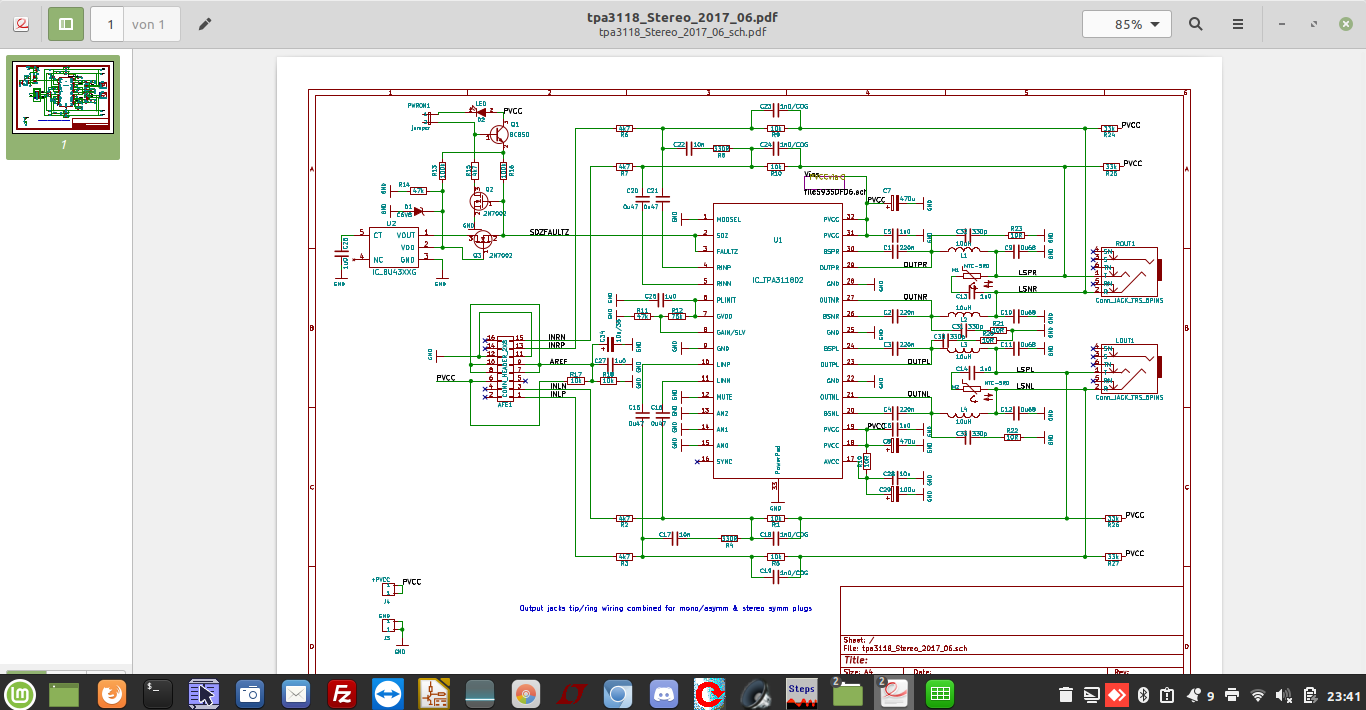1366x710 pixels.
Task: Open the trash icon in system tray
Action: (1066, 695)
